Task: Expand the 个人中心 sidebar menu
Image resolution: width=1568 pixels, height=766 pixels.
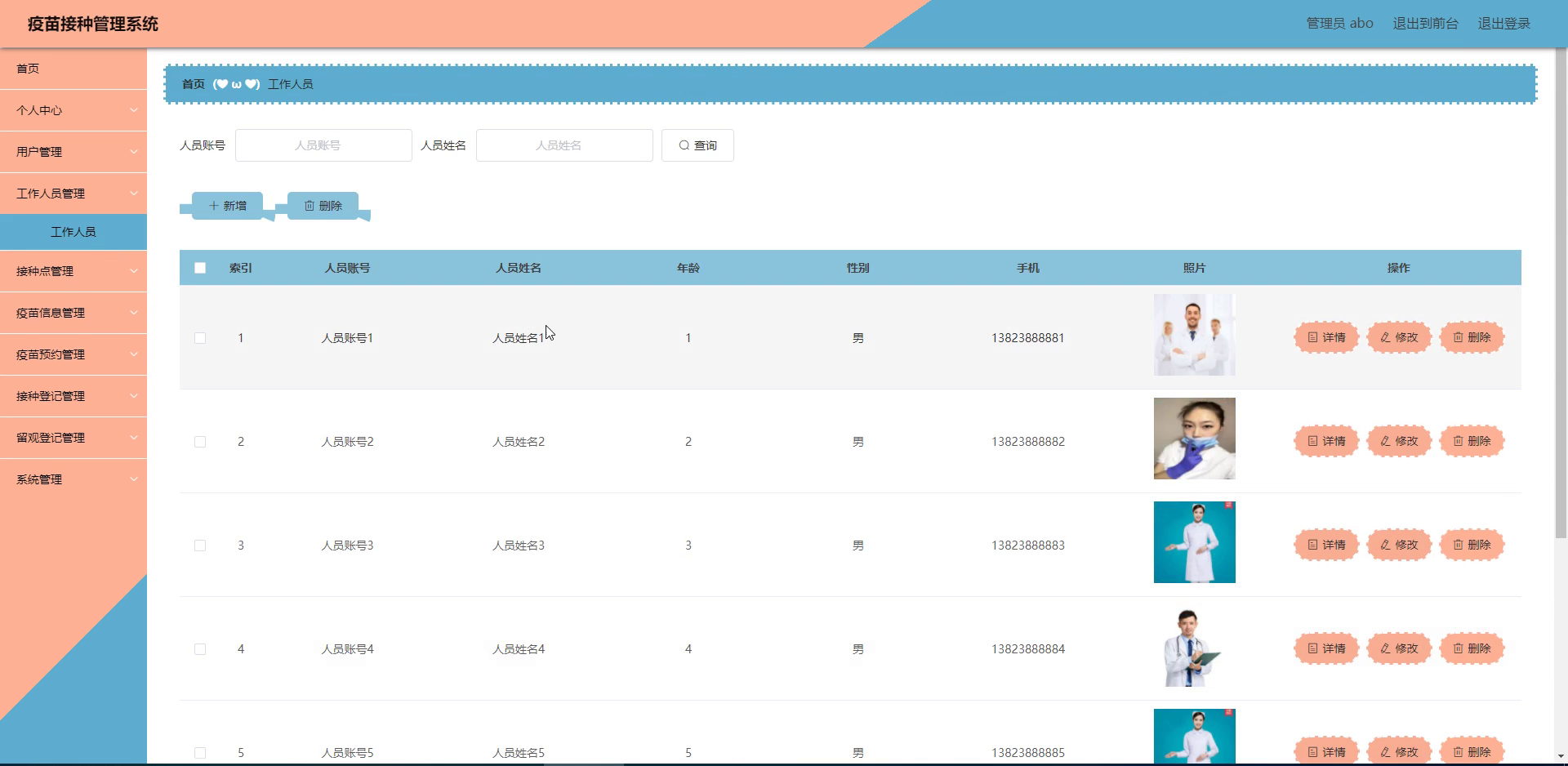Action: pos(73,110)
